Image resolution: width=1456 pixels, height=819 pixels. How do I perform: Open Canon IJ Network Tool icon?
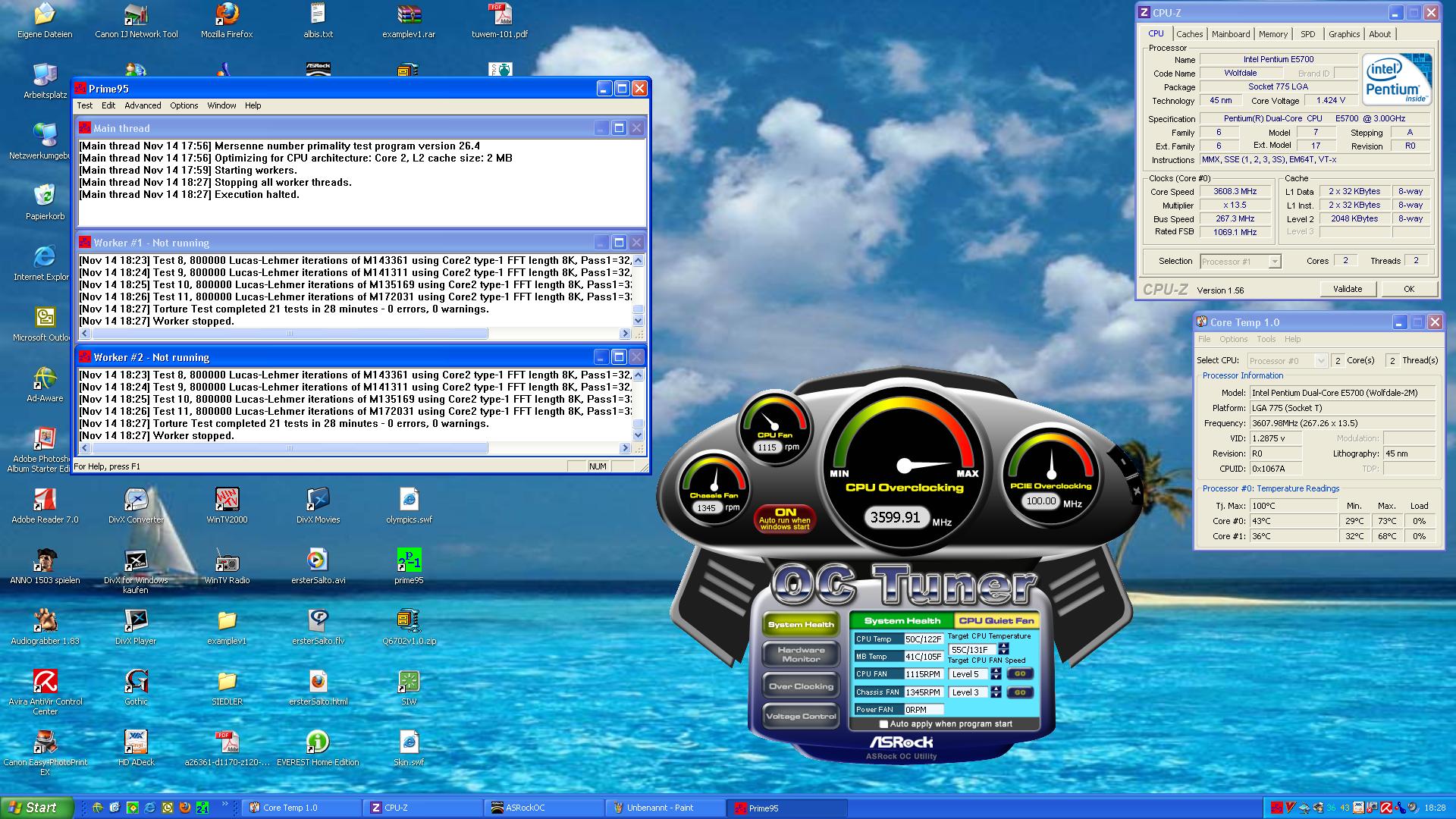(x=136, y=20)
